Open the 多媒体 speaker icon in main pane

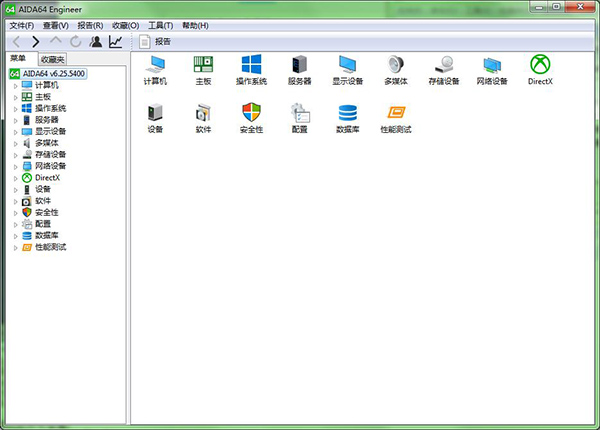coord(396,70)
